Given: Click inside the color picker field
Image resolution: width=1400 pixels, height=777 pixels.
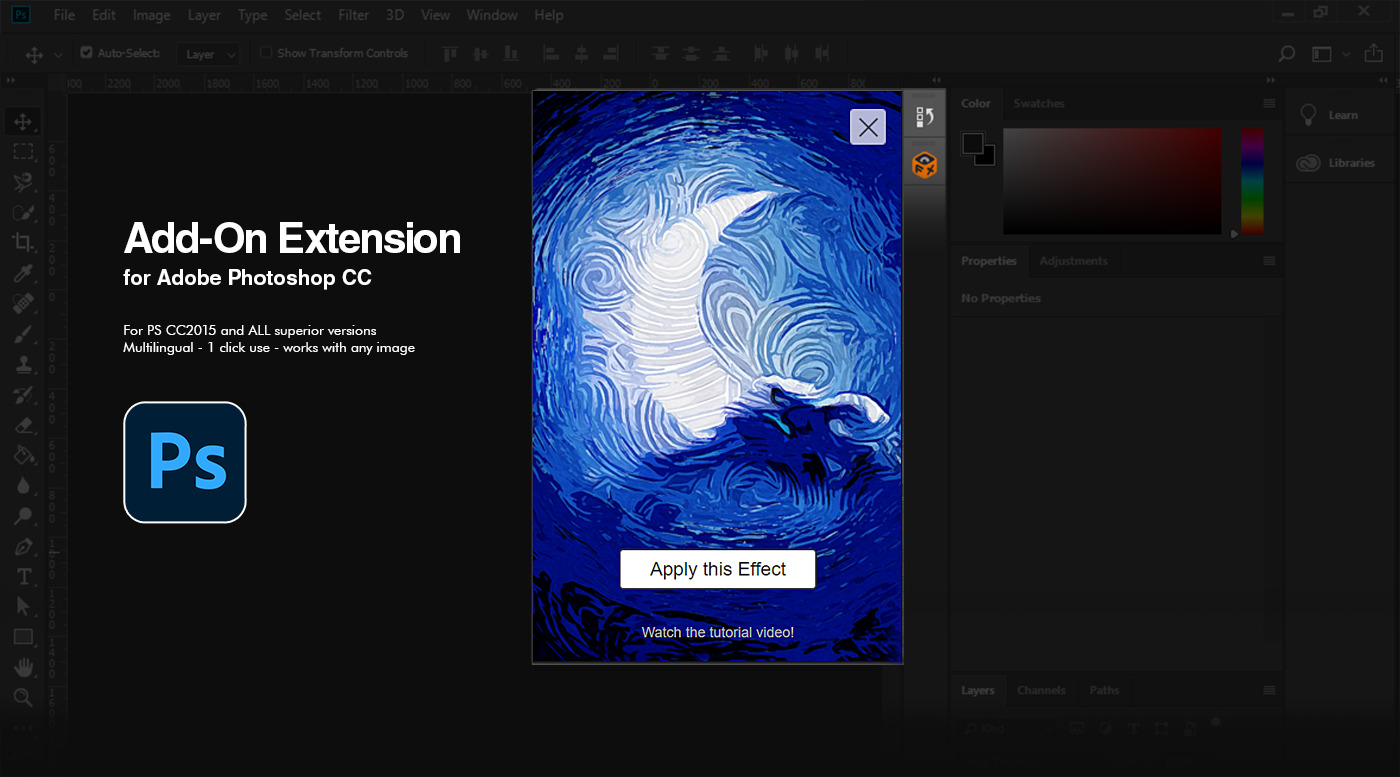Looking at the screenshot, I should point(1112,180).
